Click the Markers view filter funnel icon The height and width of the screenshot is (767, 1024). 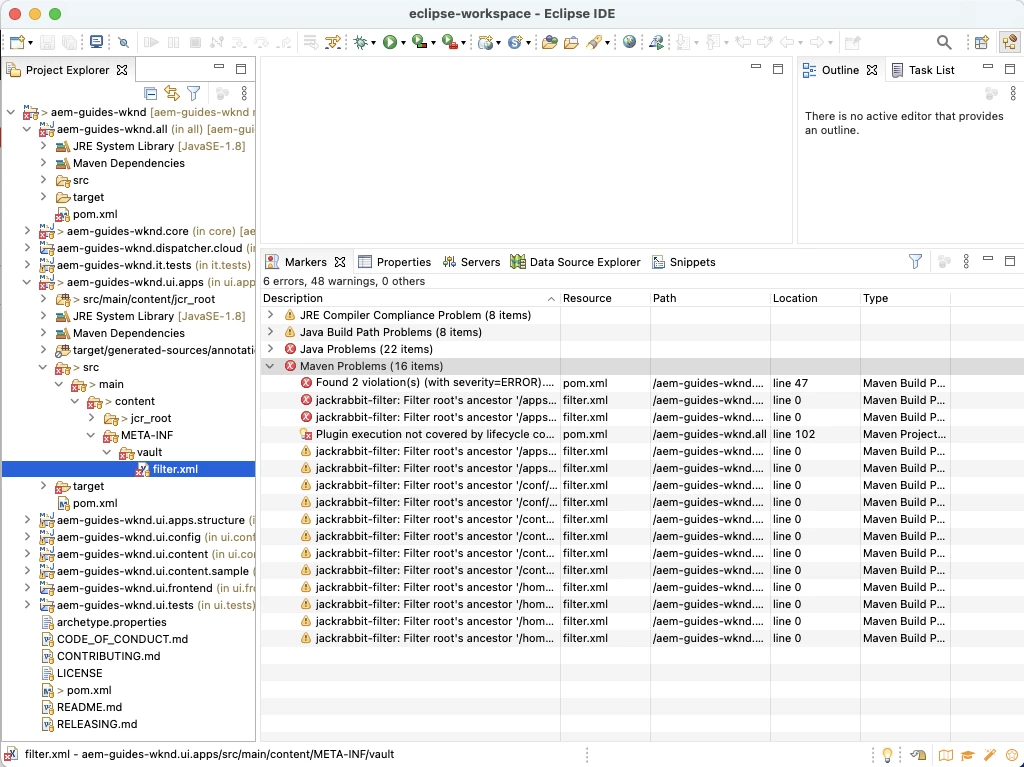(916, 262)
